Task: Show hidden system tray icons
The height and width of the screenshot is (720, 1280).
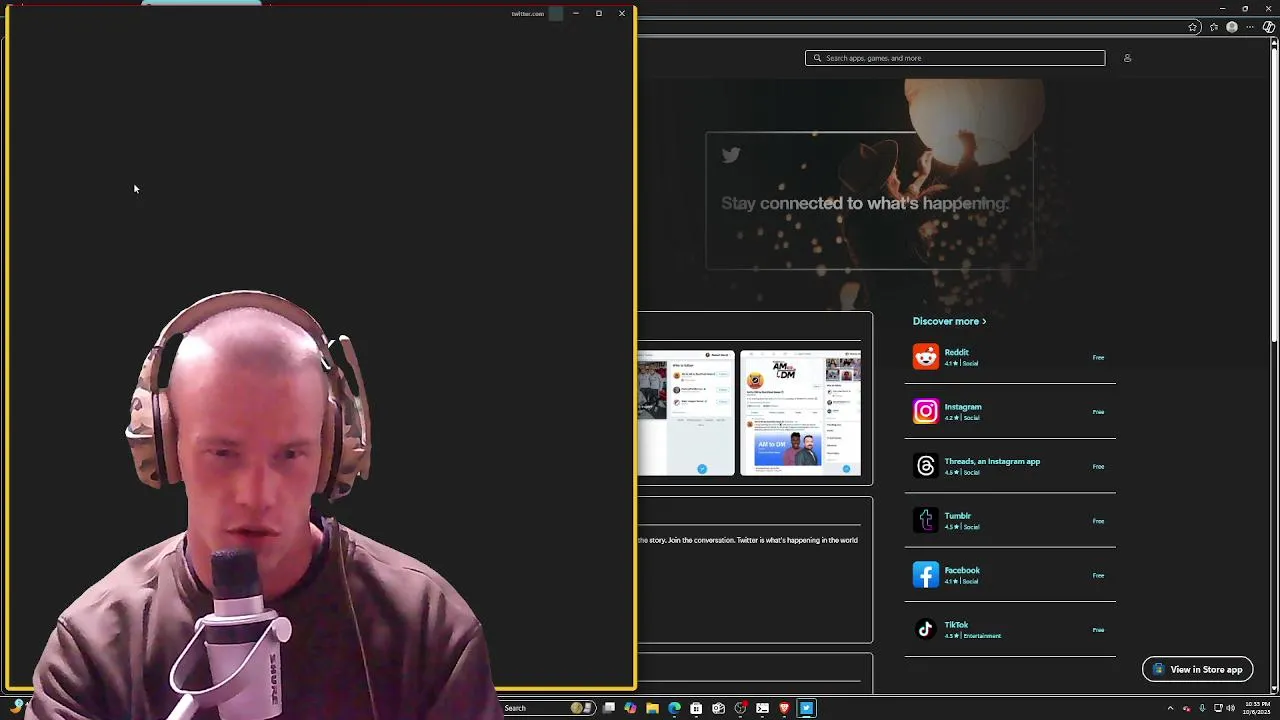Action: coord(1170,708)
